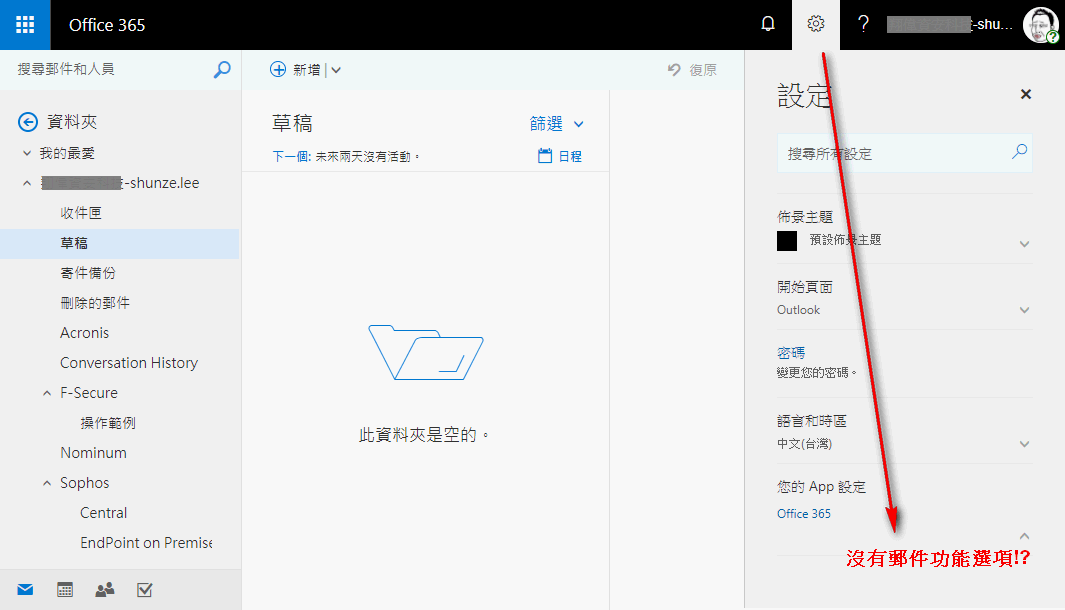This screenshot has height=610, width=1065.
Task: Click the back arrow next to 資料夾
Action: pyautogui.click(x=28, y=122)
